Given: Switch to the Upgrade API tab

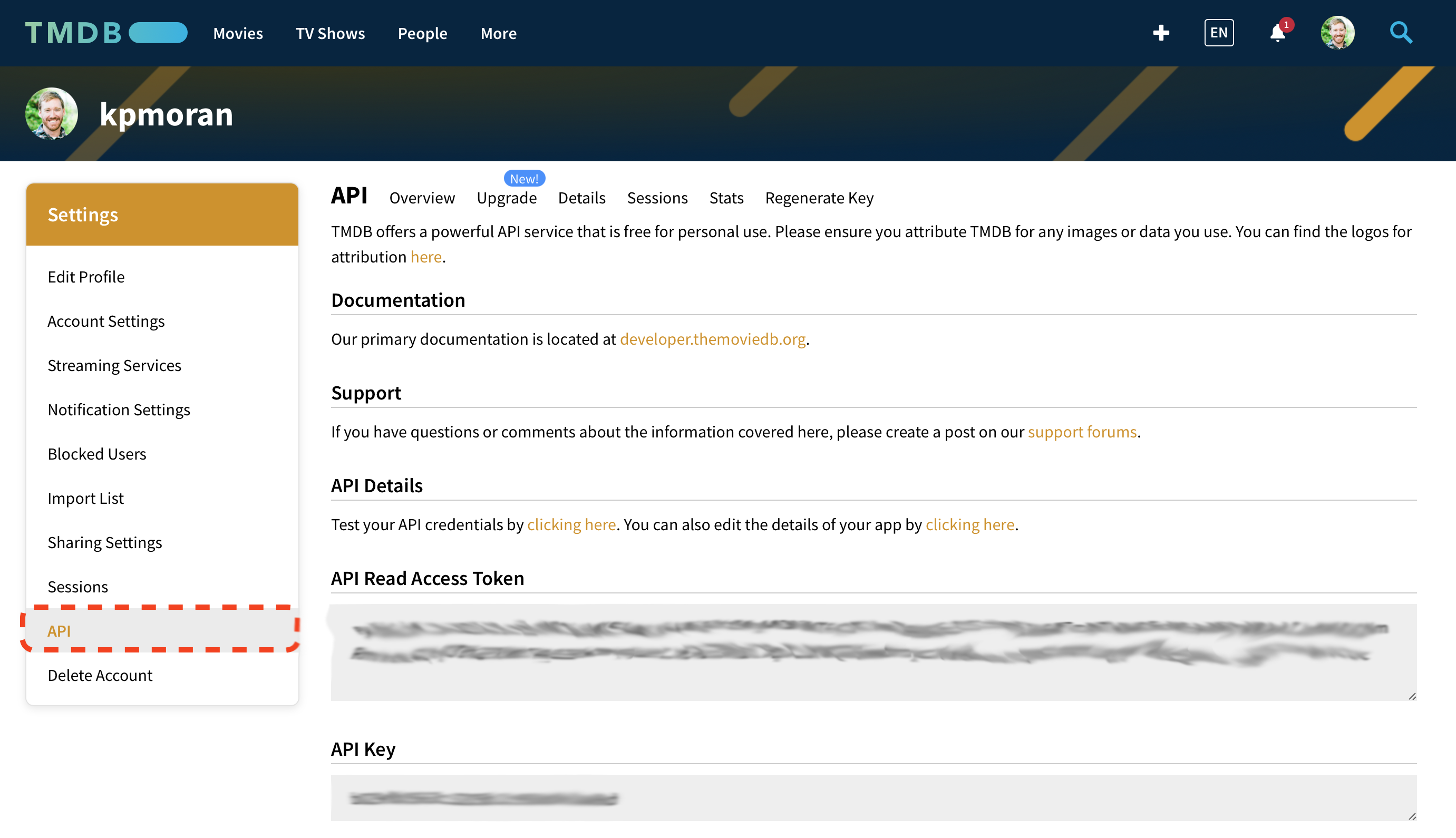Looking at the screenshot, I should point(507,198).
